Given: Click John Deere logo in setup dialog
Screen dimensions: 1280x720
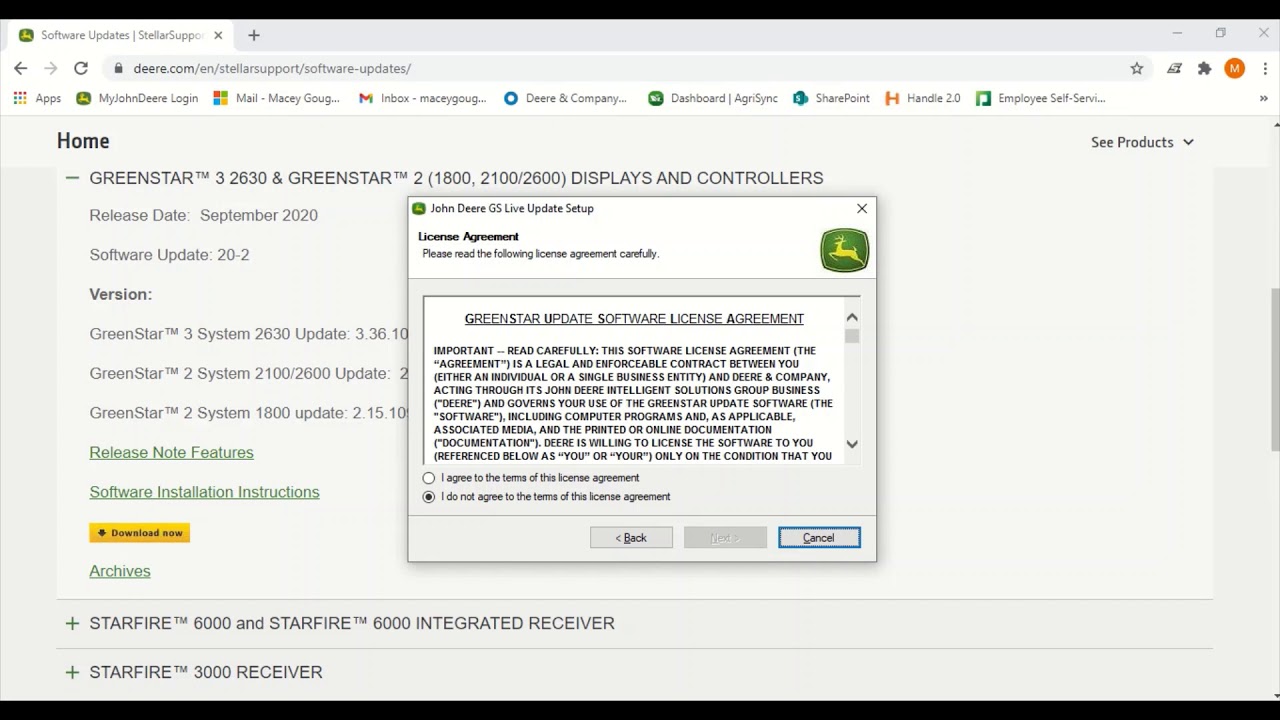Looking at the screenshot, I should tap(845, 250).
